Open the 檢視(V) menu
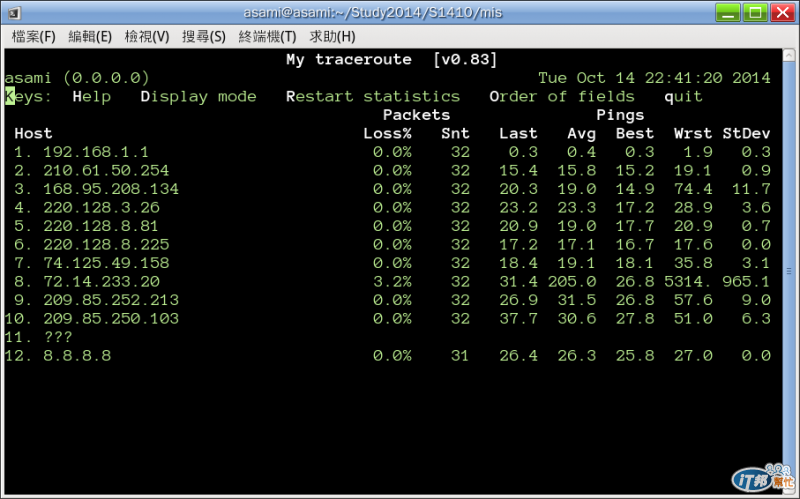 147,37
